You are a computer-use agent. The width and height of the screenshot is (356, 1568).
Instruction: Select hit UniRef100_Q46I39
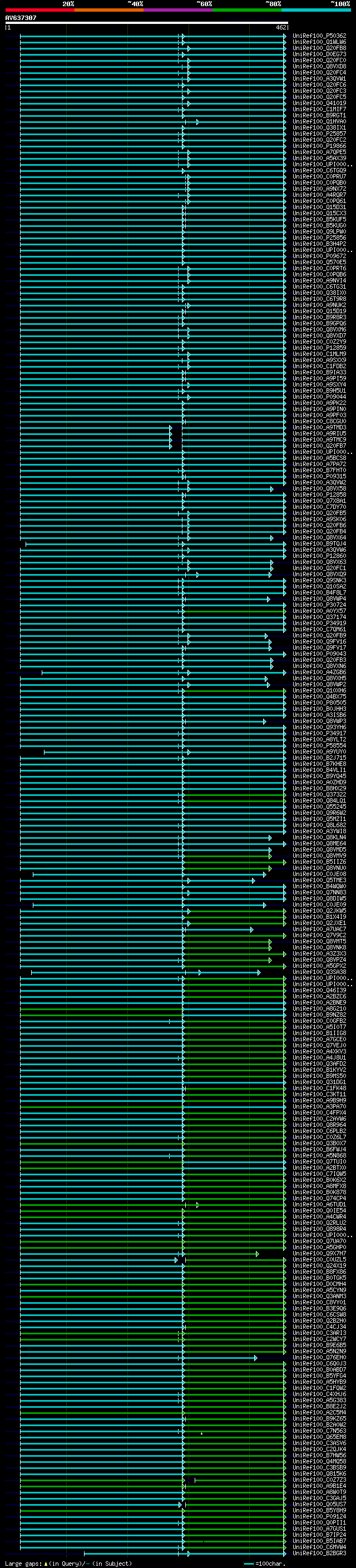(319, 990)
